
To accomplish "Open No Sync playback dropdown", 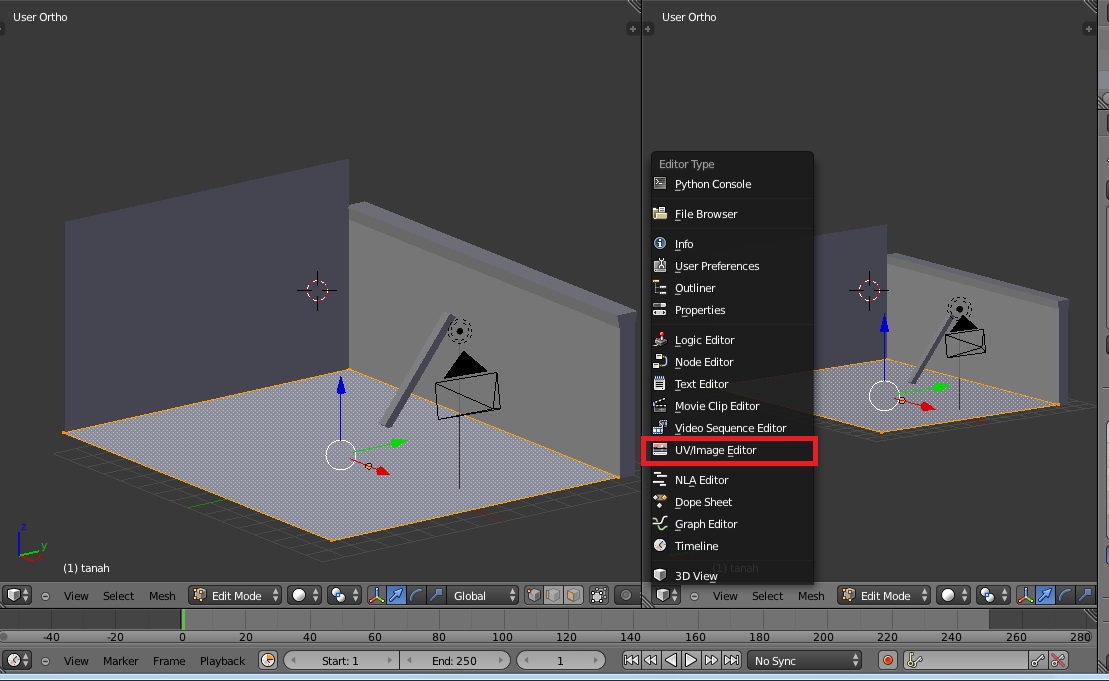I will point(805,660).
